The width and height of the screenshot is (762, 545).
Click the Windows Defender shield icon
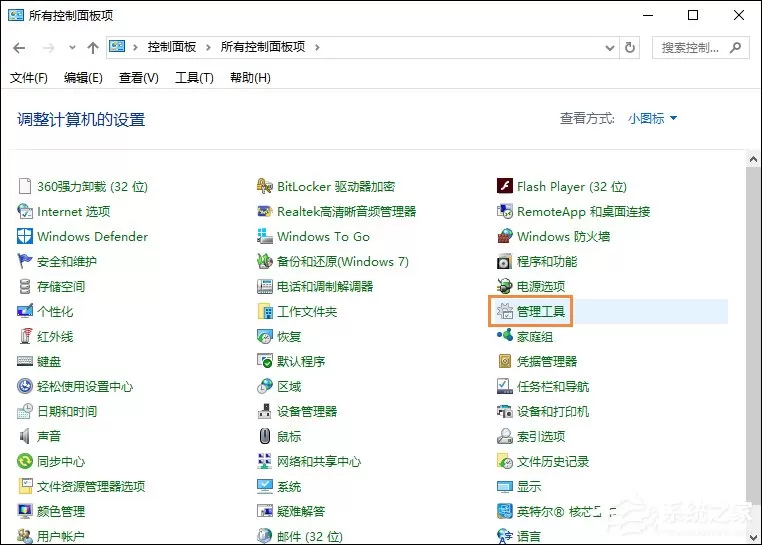tap(25, 236)
